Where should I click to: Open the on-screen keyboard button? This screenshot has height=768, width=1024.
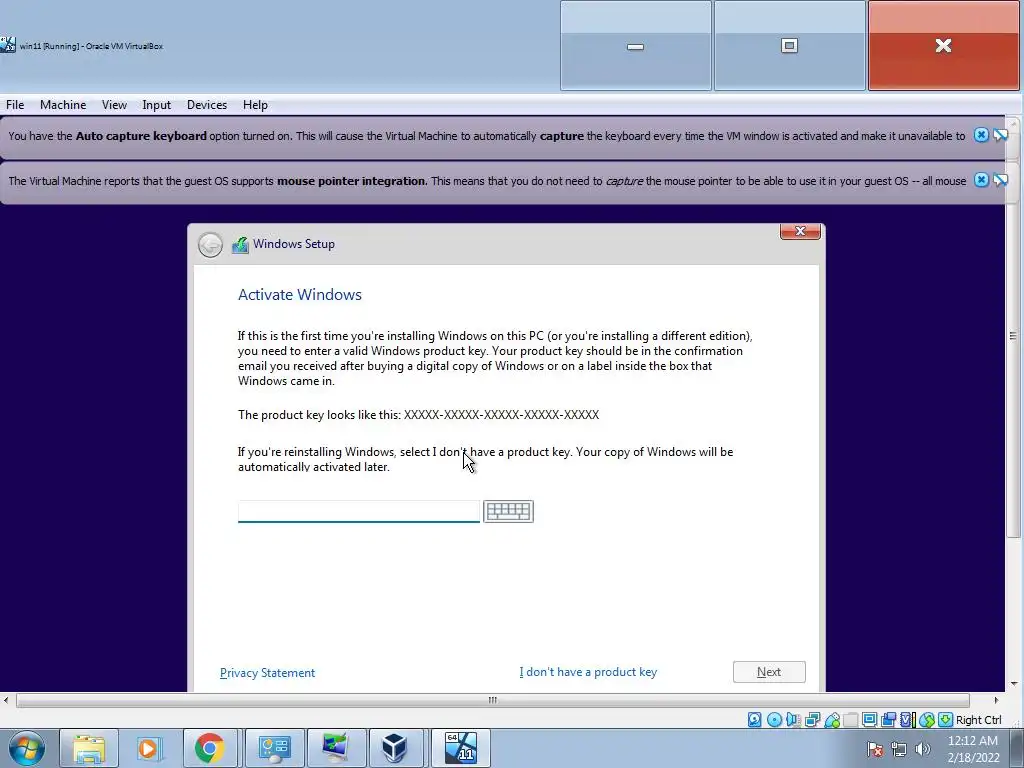pos(508,511)
